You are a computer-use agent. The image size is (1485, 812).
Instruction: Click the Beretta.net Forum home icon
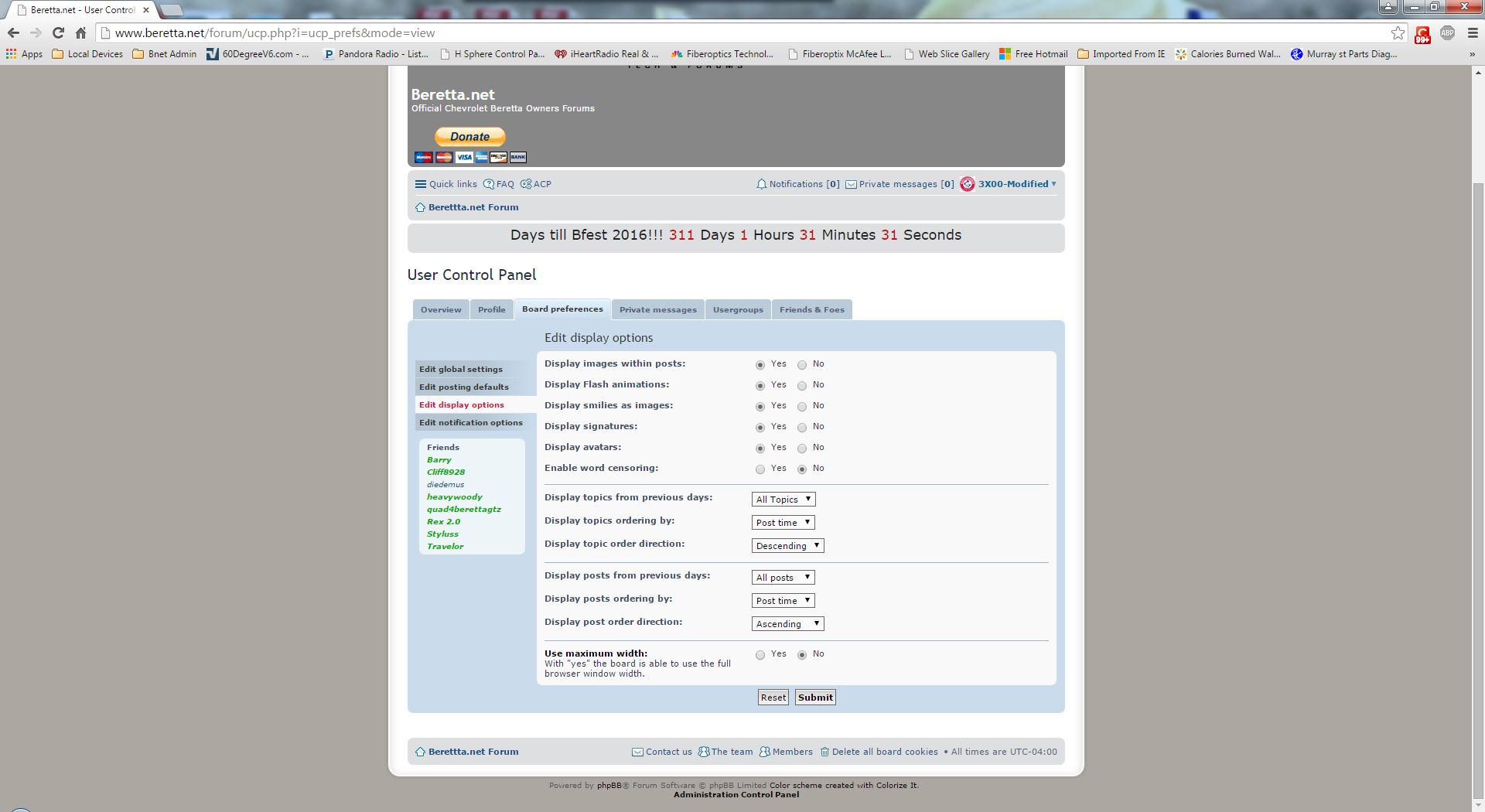coord(420,207)
